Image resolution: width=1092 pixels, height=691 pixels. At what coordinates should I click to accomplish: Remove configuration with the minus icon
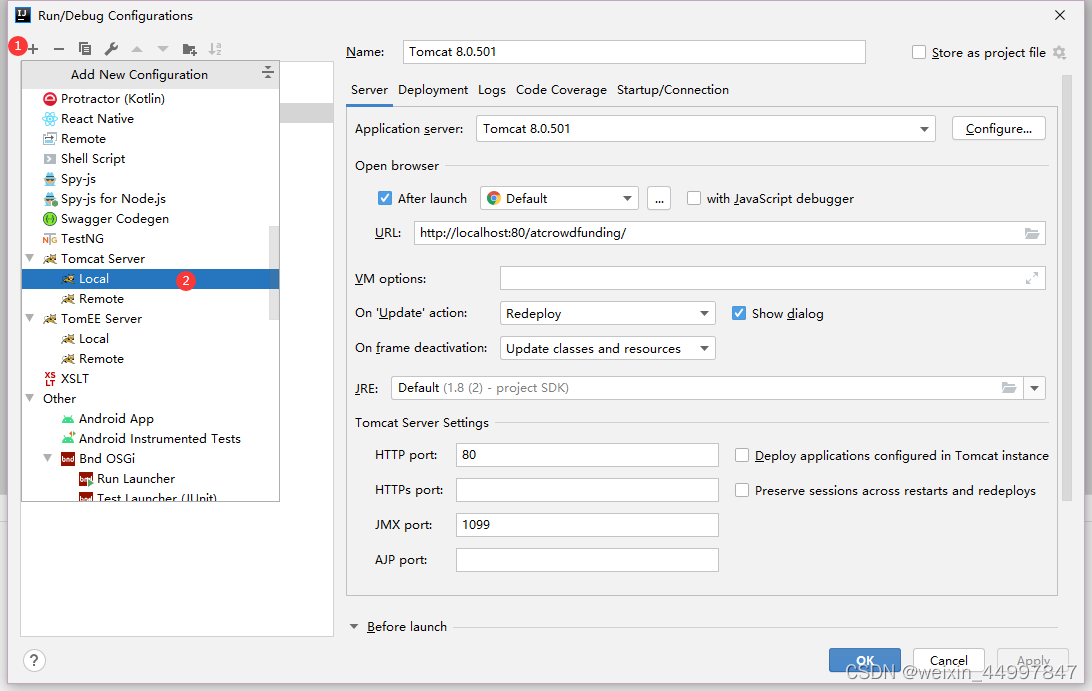click(58, 49)
